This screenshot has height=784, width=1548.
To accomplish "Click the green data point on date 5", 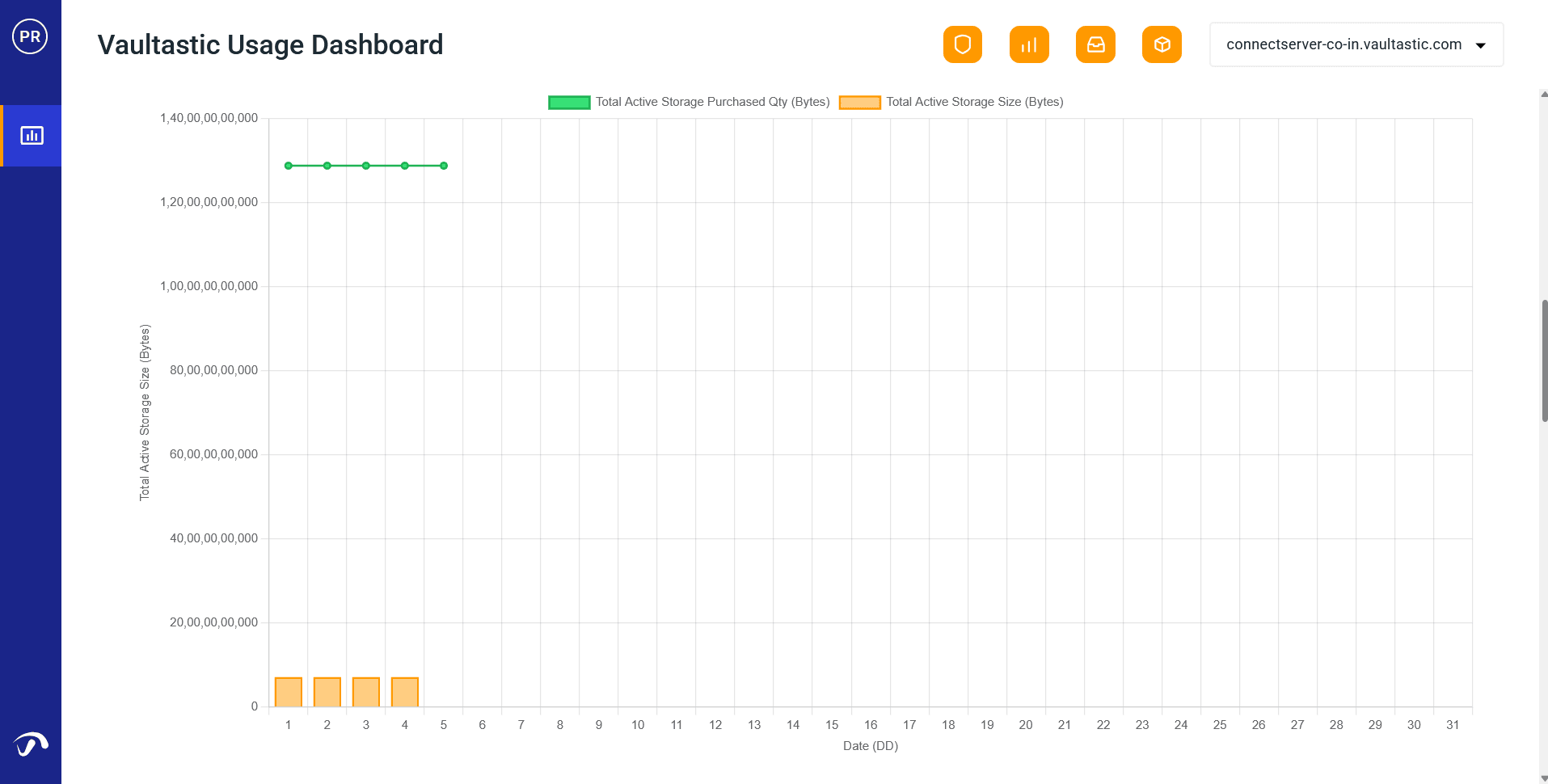I will point(444,166).
